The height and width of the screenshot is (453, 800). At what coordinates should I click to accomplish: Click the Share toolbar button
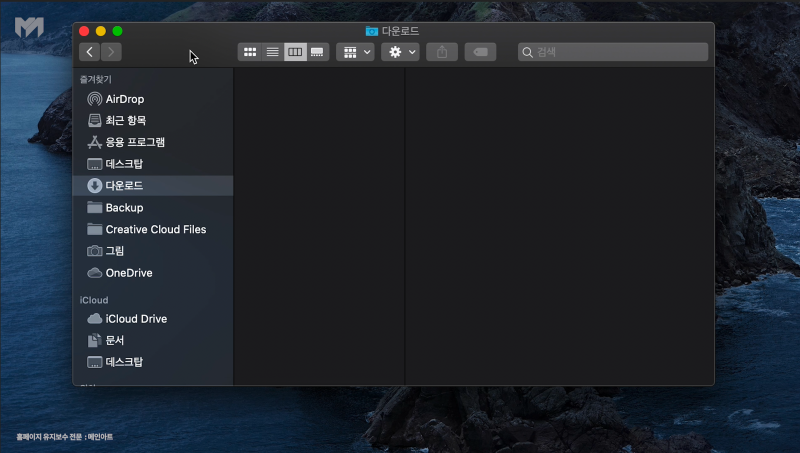click(x=442, y=52)
